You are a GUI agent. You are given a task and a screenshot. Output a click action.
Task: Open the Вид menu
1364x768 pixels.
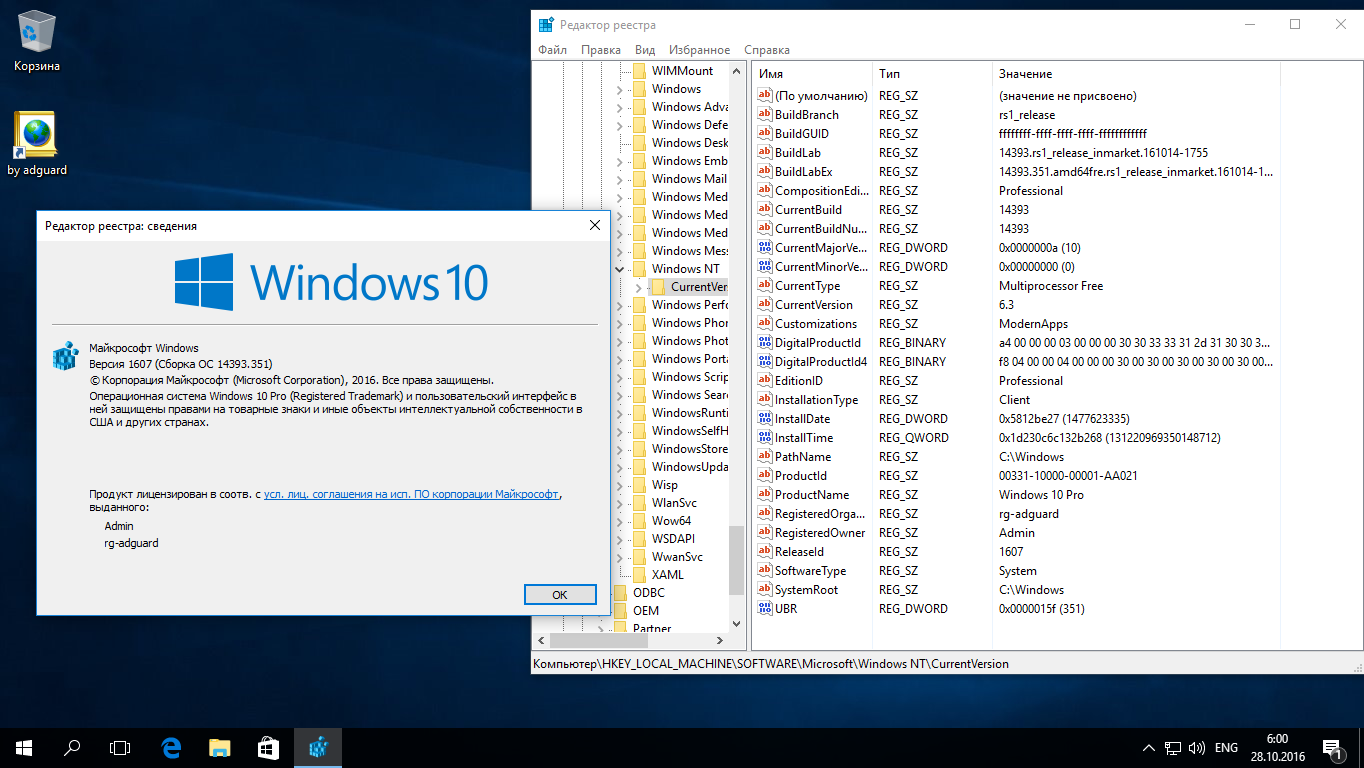tap(645, 50)
